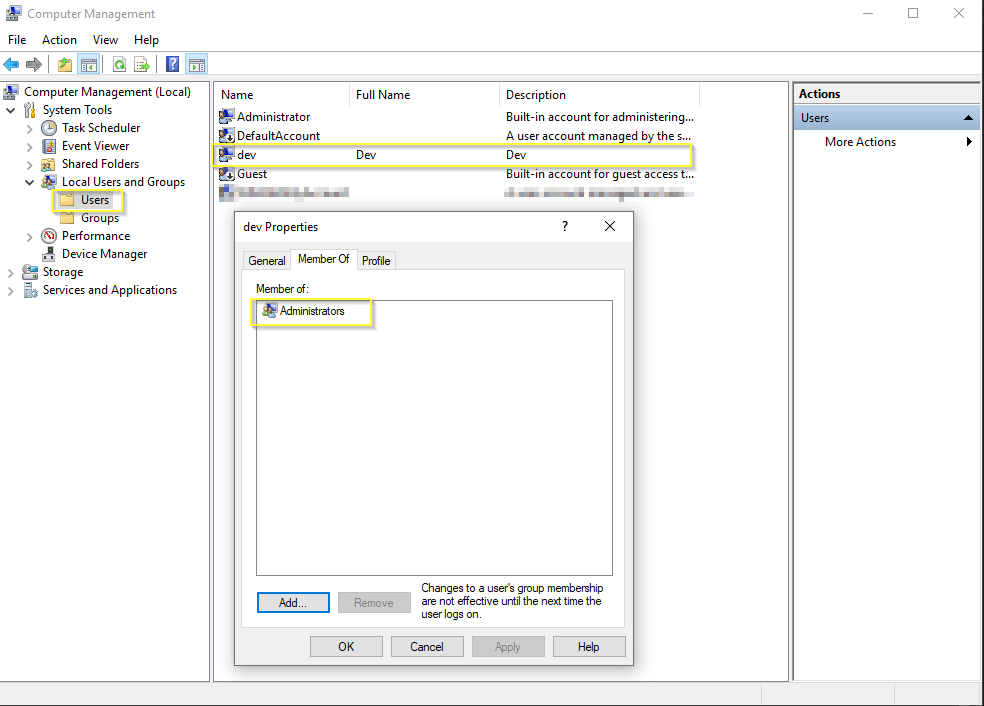This screenshot has height=706, width=984.
Task: Close the dev Properties dialog with X
Action: pos(610,227)
